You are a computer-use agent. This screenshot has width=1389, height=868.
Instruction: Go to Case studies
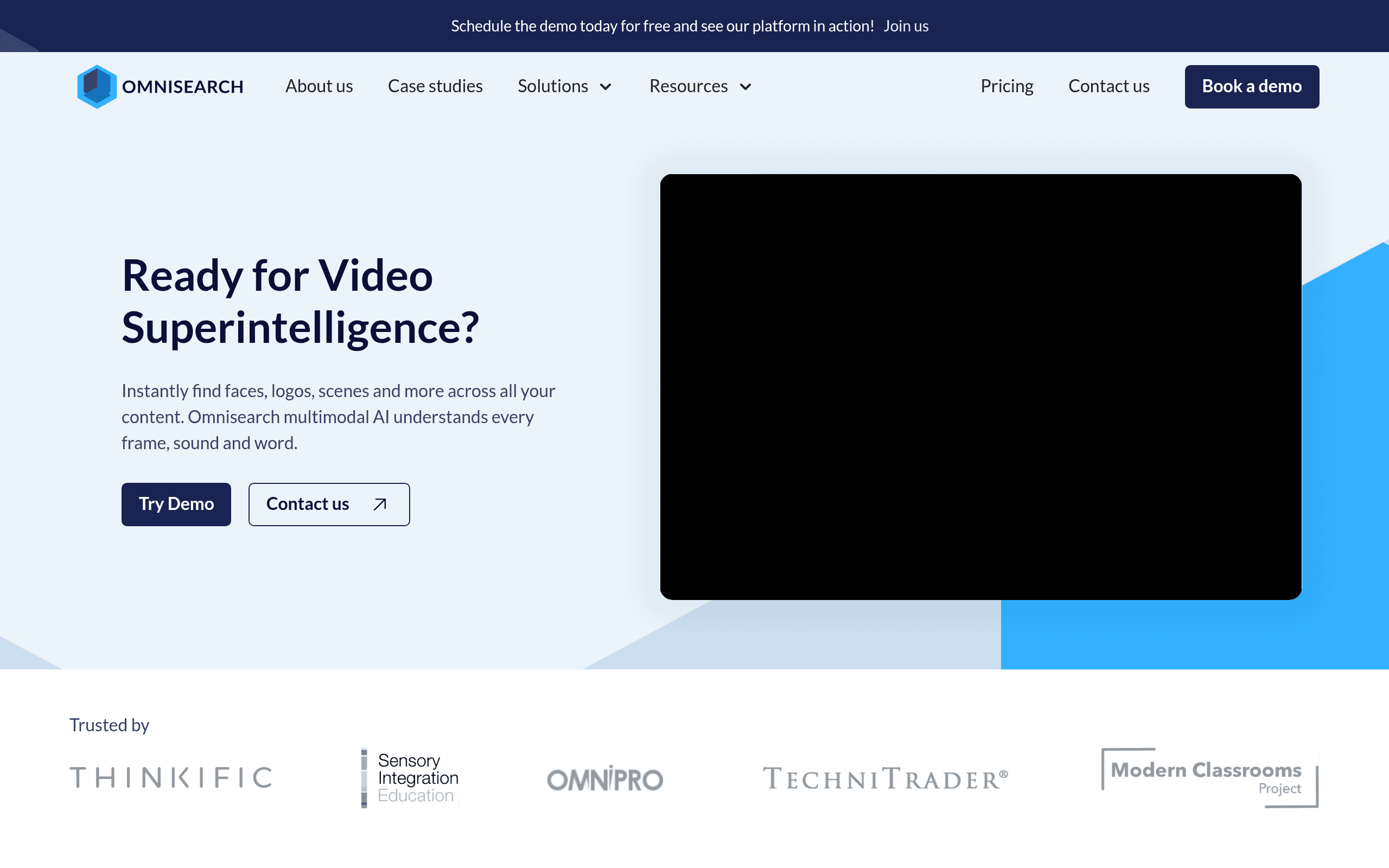tap(435, 86)
